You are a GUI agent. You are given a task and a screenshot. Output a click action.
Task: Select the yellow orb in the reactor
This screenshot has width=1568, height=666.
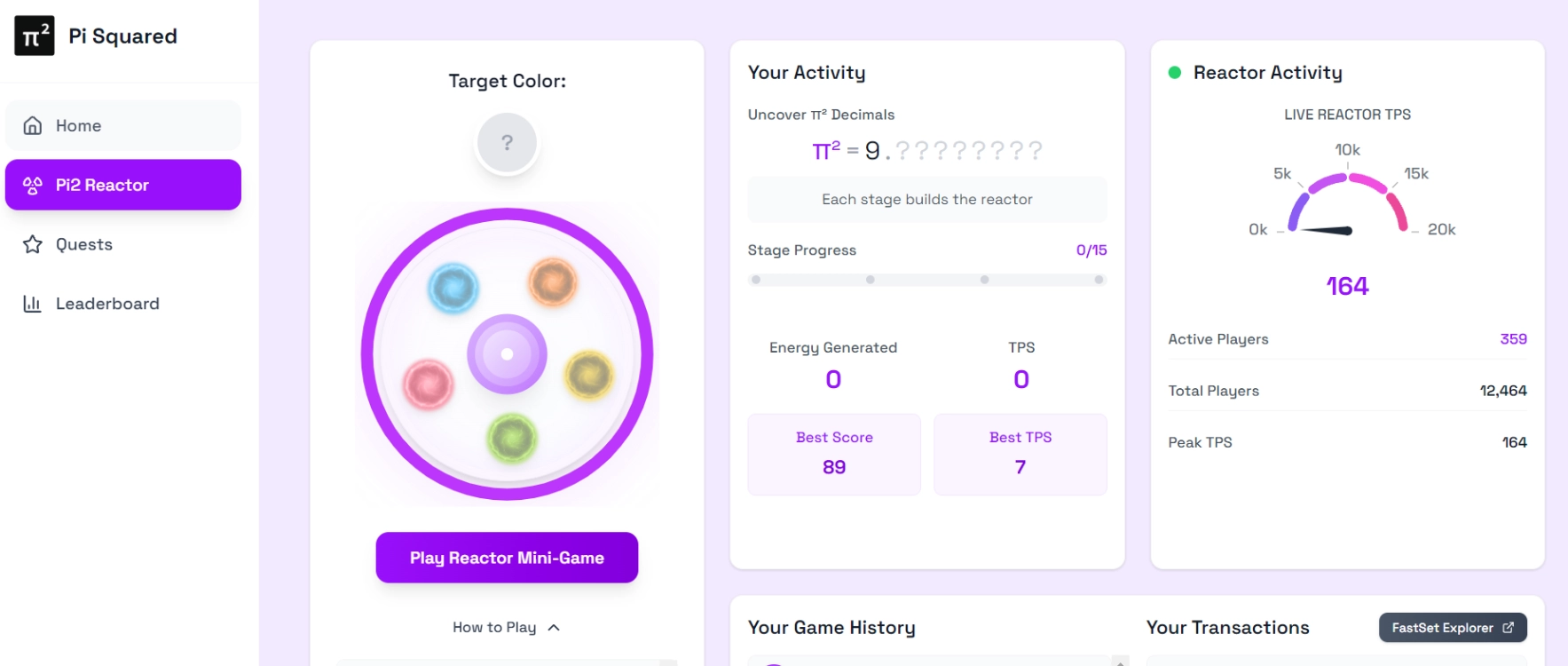pos(589,374)
